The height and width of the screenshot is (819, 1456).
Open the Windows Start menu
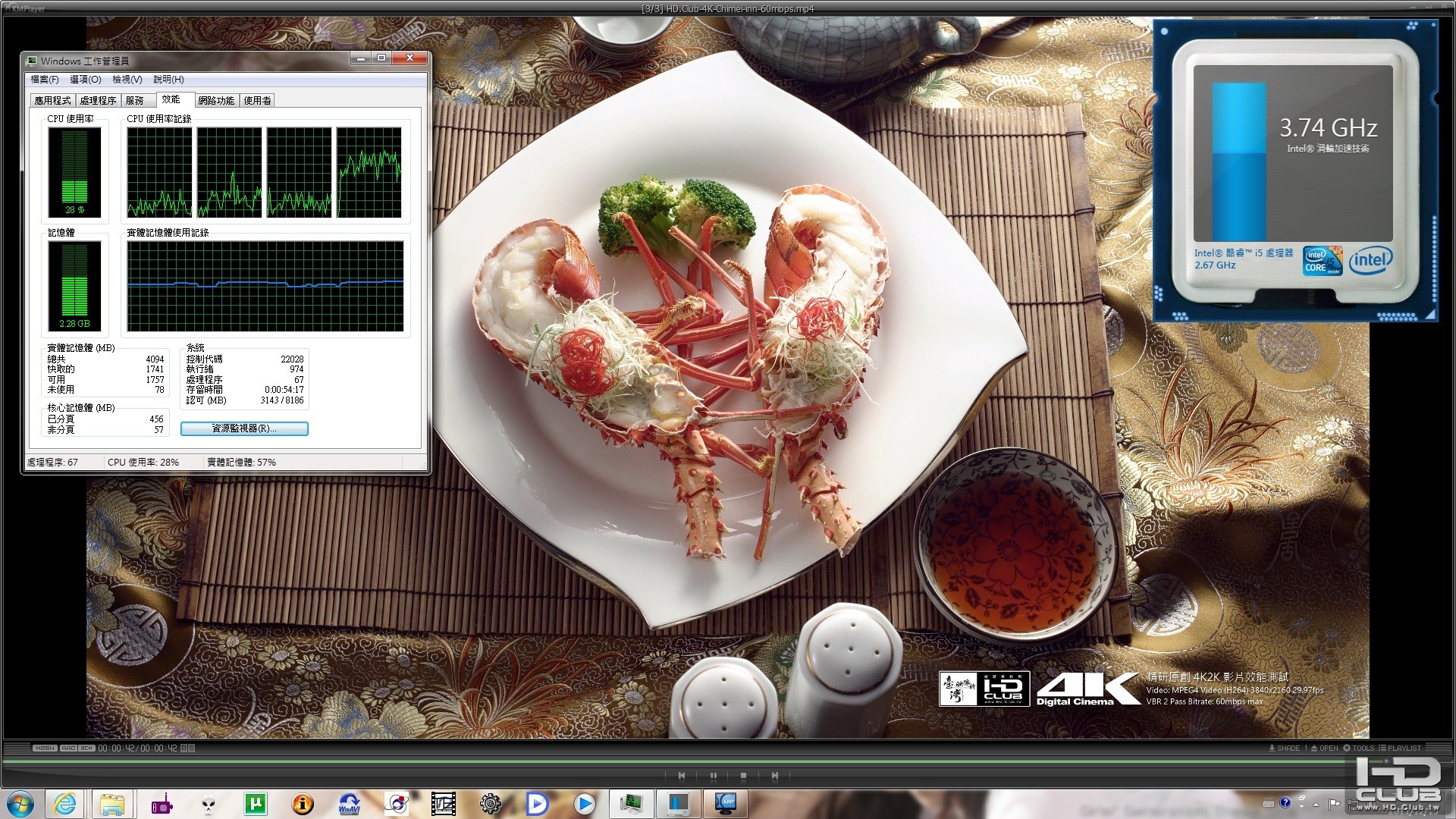pos(20,804)
